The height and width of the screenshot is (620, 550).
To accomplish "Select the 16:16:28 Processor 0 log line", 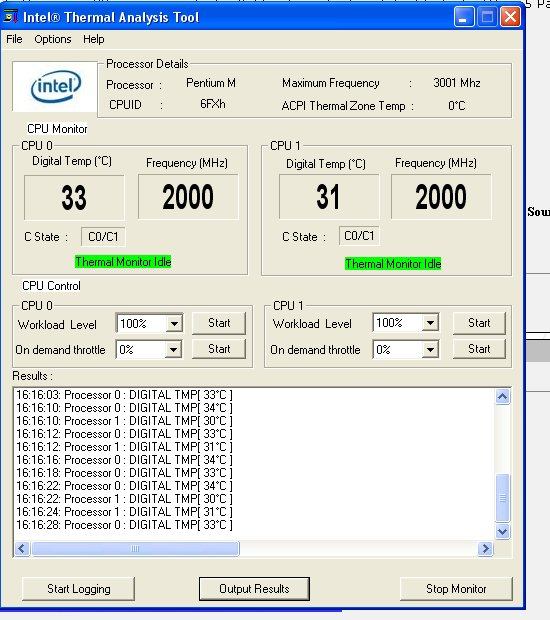I will 124,525.
